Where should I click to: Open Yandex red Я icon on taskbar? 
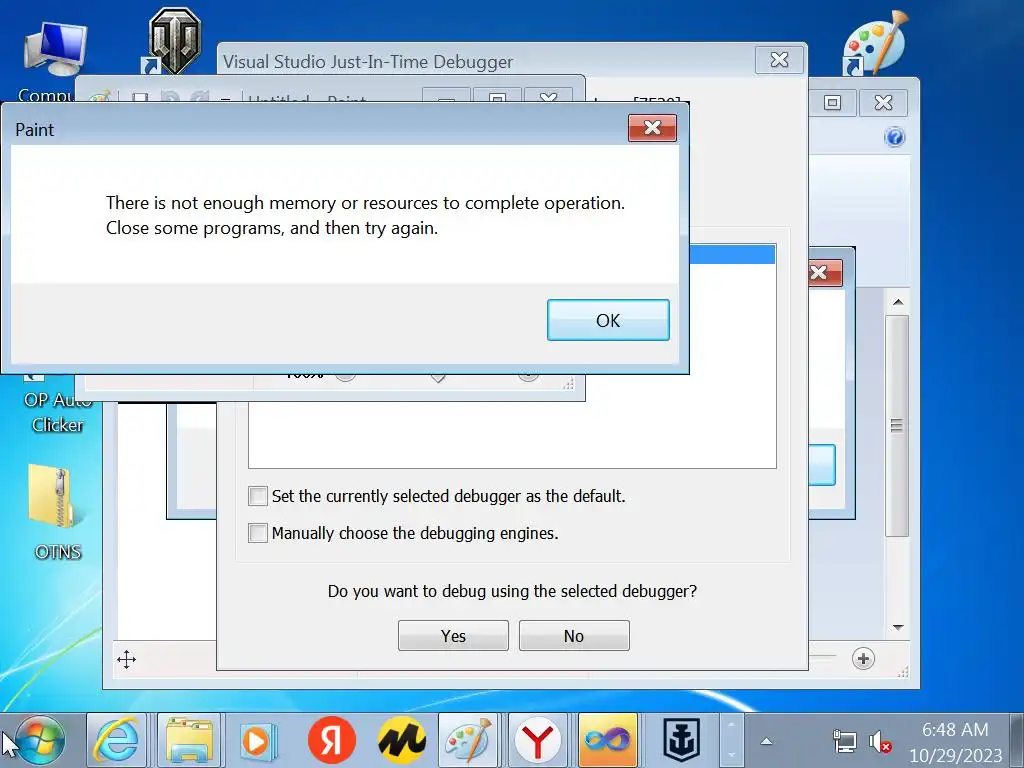pyautogui.click(x=332, y=740)
